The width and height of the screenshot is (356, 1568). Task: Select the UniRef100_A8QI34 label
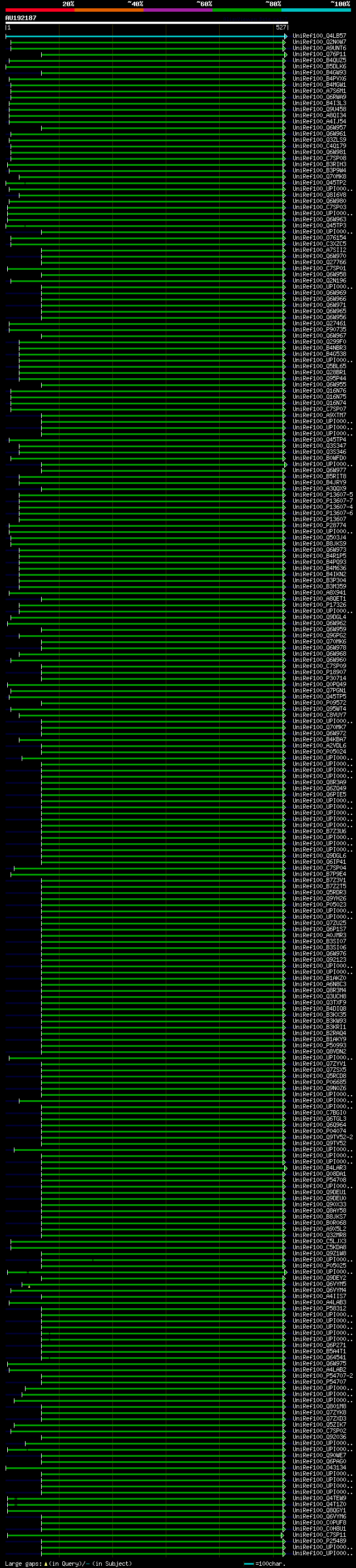click(319, 115)
